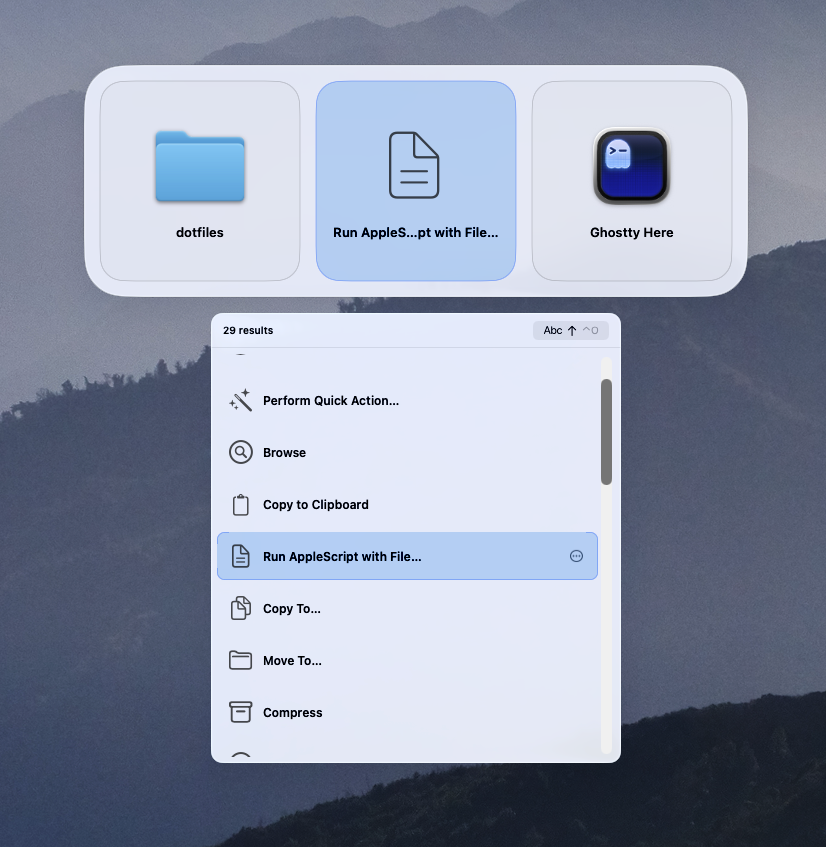
Task: Click the 29 results count label
Action: [x=248, y=330]
